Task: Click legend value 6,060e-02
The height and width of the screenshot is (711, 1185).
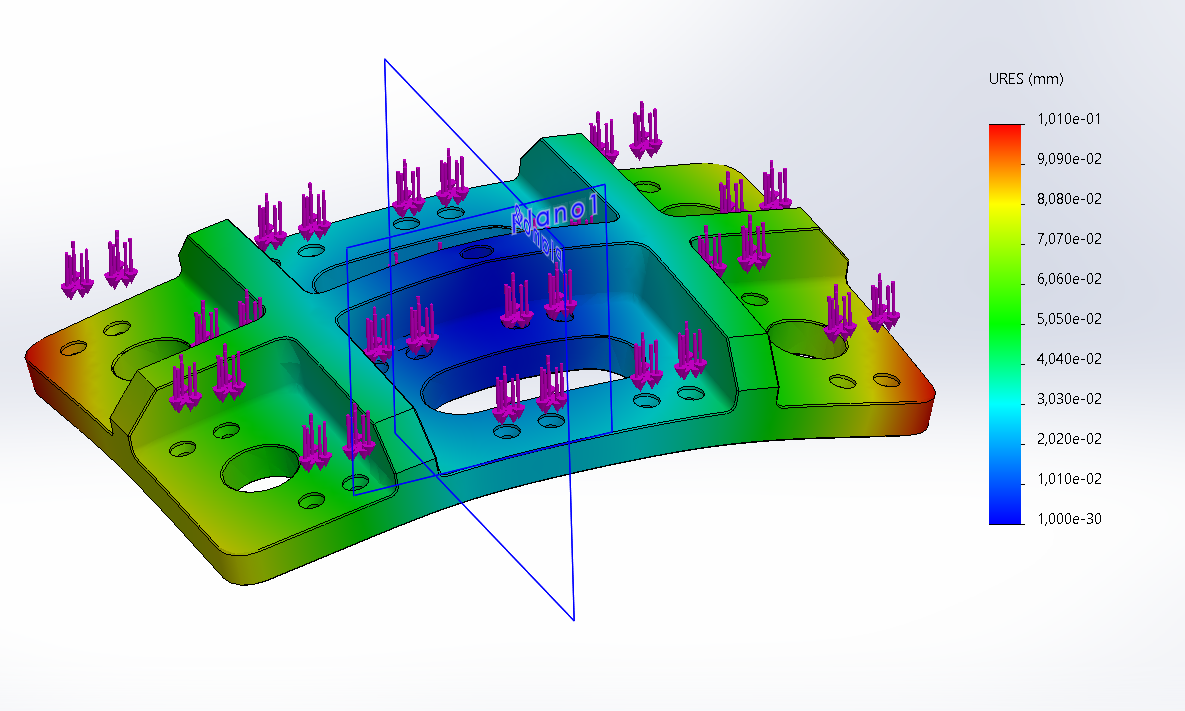Action: (x=1069, y=279)
